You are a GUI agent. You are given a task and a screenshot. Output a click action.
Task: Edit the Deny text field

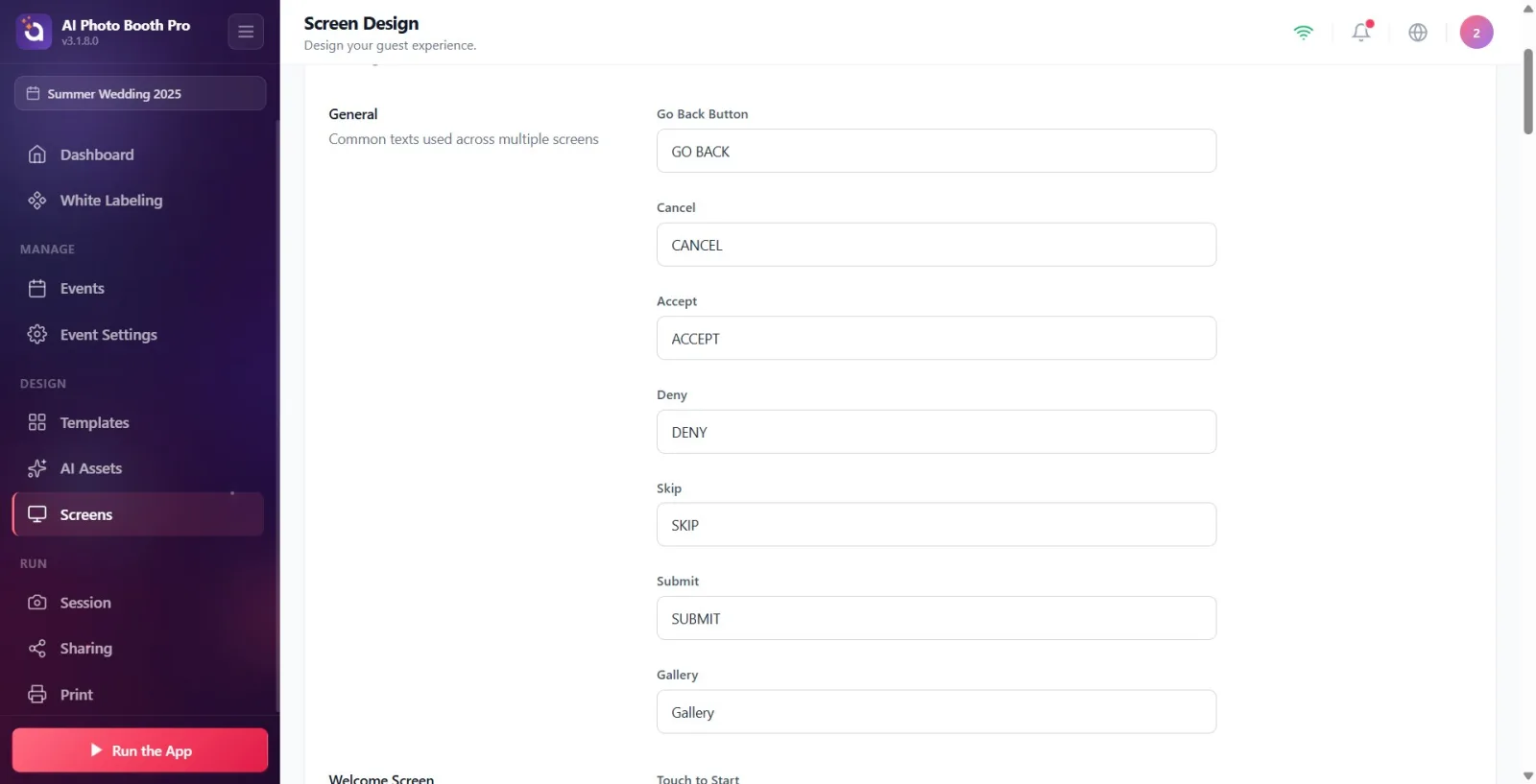click(x=936, y=432)
